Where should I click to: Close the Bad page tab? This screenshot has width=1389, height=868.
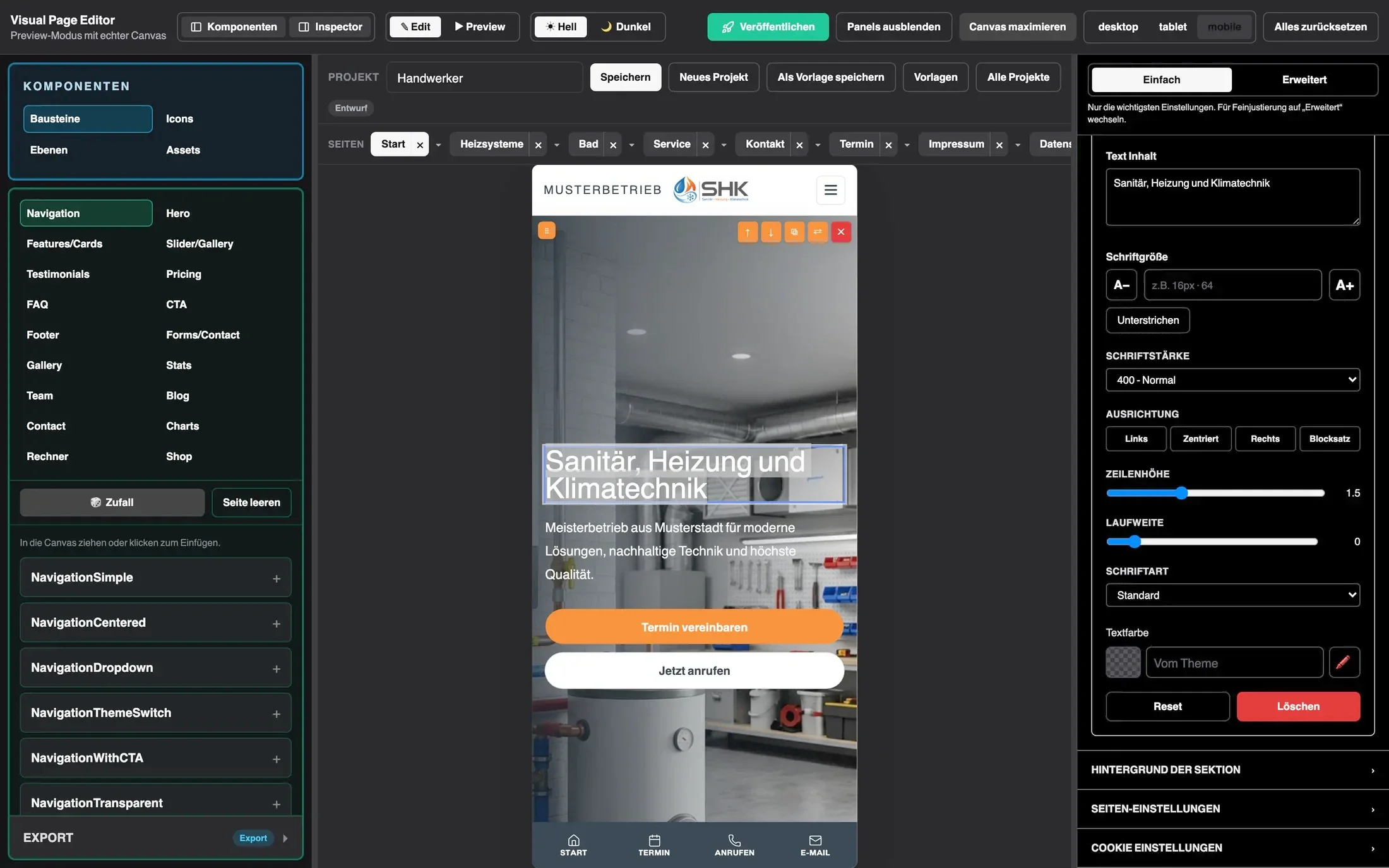[x=613, y=145]
